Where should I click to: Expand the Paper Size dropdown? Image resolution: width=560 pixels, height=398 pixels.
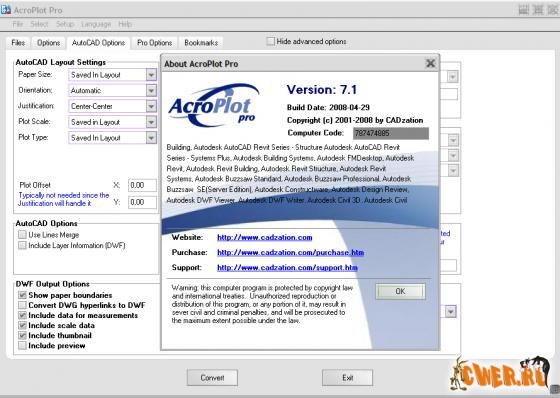pos(151,75)
